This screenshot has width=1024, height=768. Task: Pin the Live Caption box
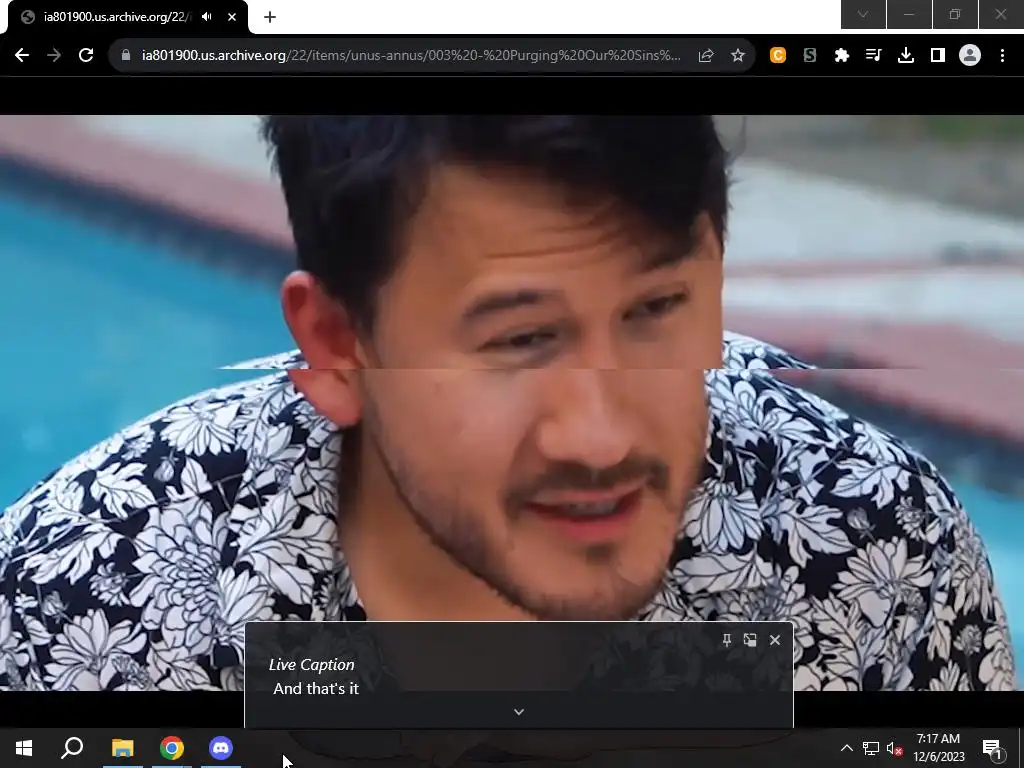[x=727, y=640]
